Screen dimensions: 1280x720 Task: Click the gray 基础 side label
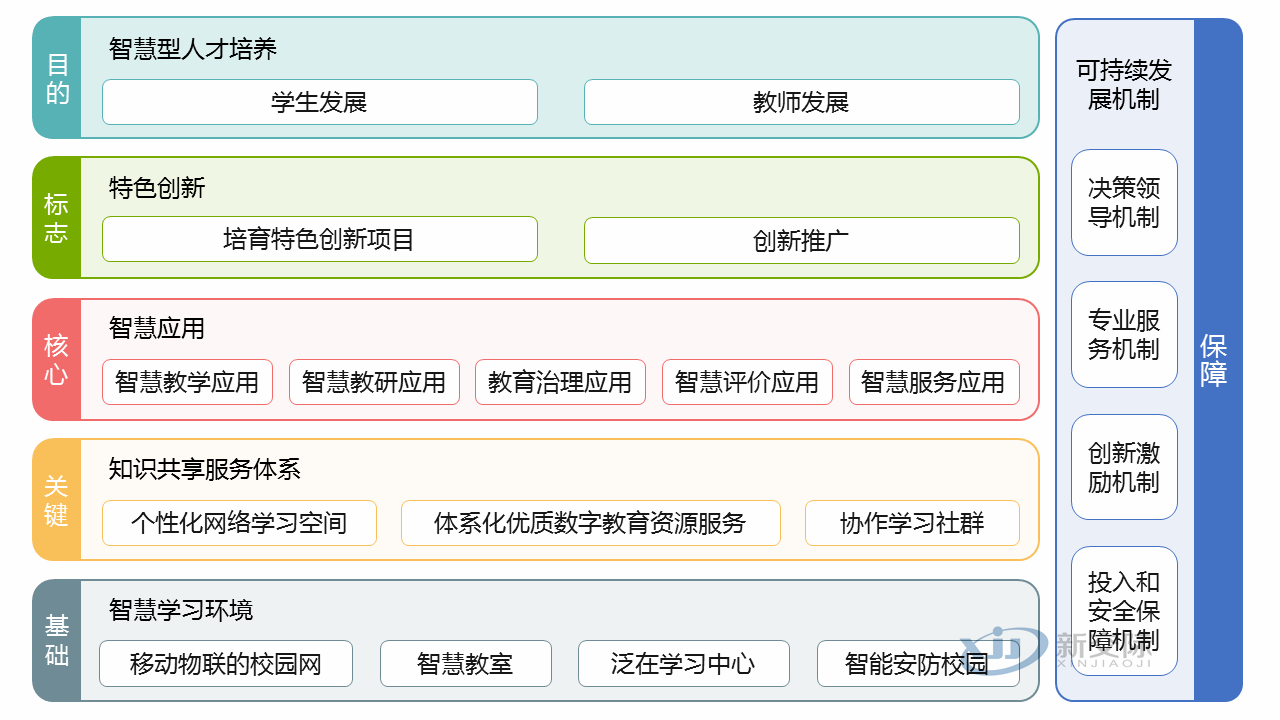(57, 641)
